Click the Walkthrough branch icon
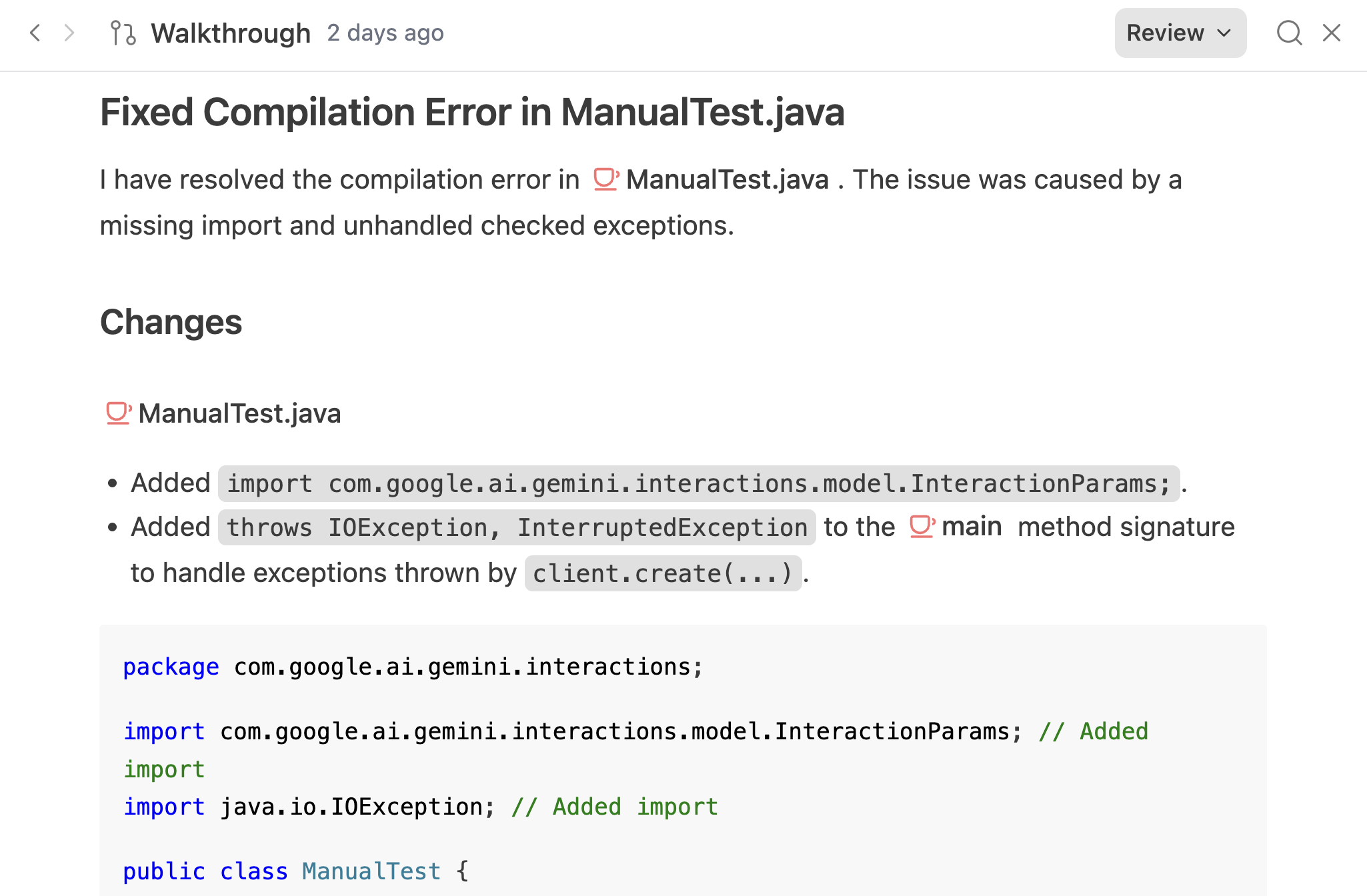Image resolution: width=1367 pixels, height=896 pixels. (123, 33)
